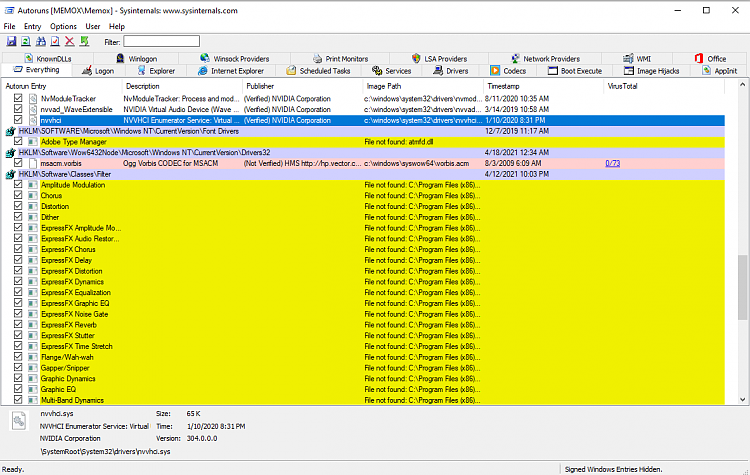Uncheck the nvvad_WaveExtensible checkbox
Screen dimensions: 750x475
(18, 109)
